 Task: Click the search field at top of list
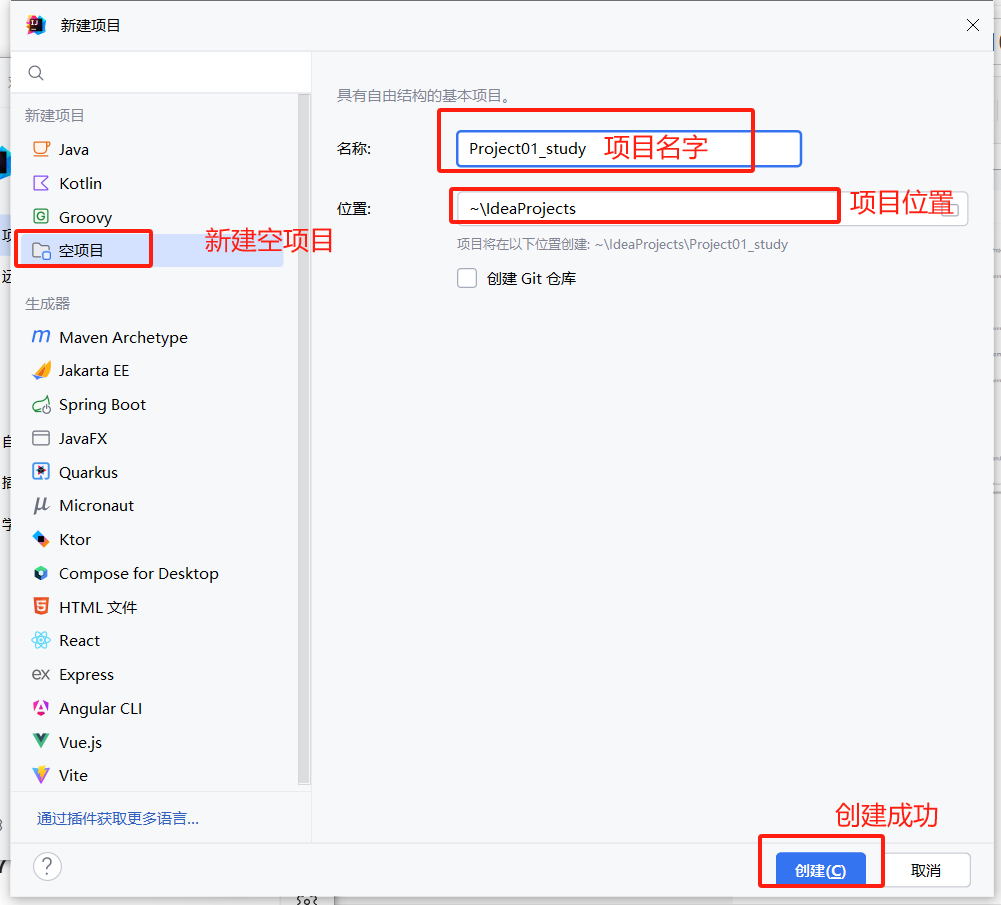tap(161, 73)
